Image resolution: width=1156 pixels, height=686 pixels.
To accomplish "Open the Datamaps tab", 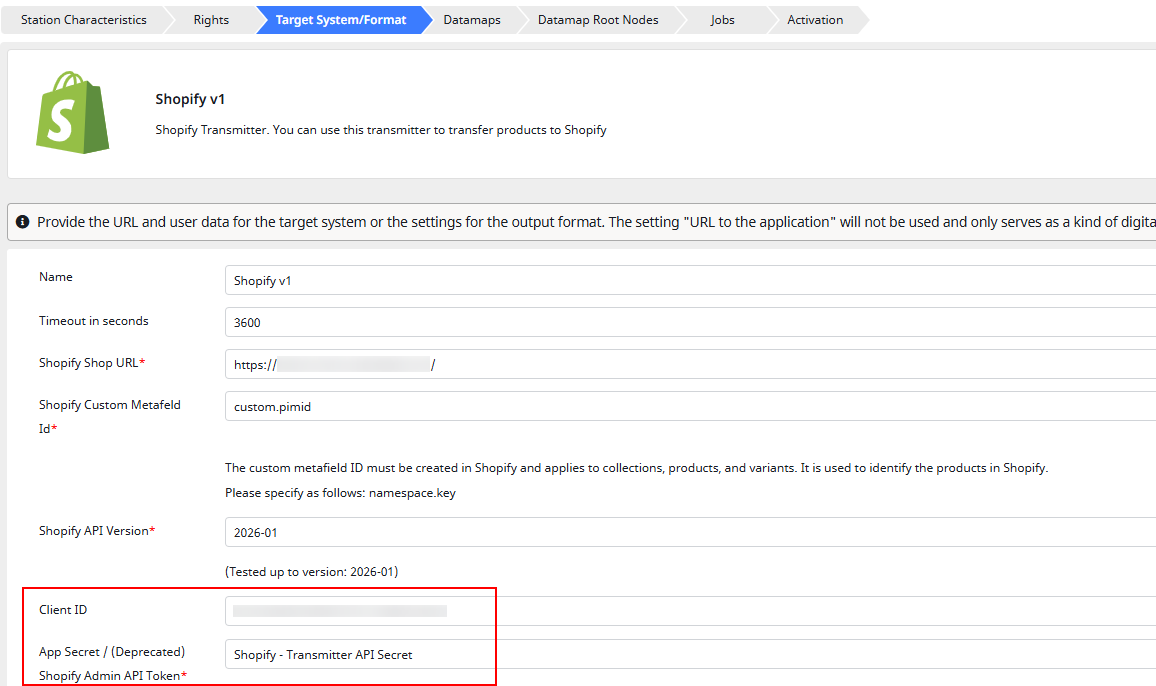I will 470,19.
